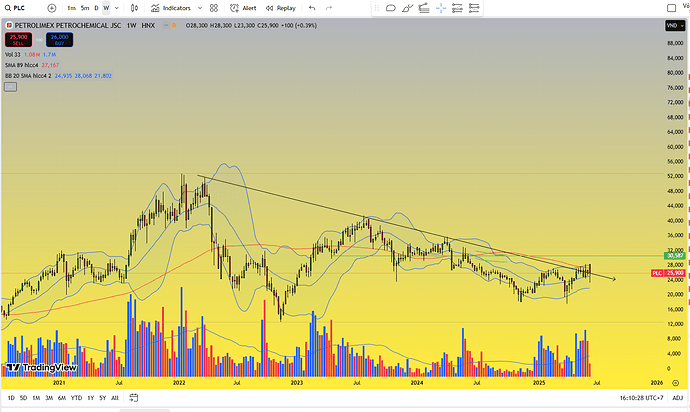Image resolution: width=690 pixels, height=412 pixels.
Task: Open the candlestick chart type selector
Action: pos(135,8)
